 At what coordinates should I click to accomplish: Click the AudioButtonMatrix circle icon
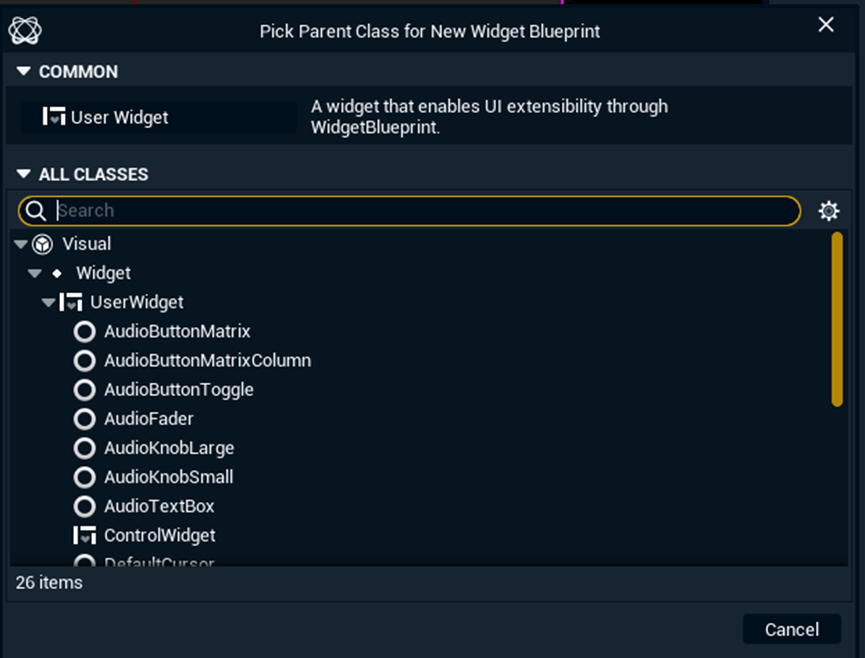(85, 331)
